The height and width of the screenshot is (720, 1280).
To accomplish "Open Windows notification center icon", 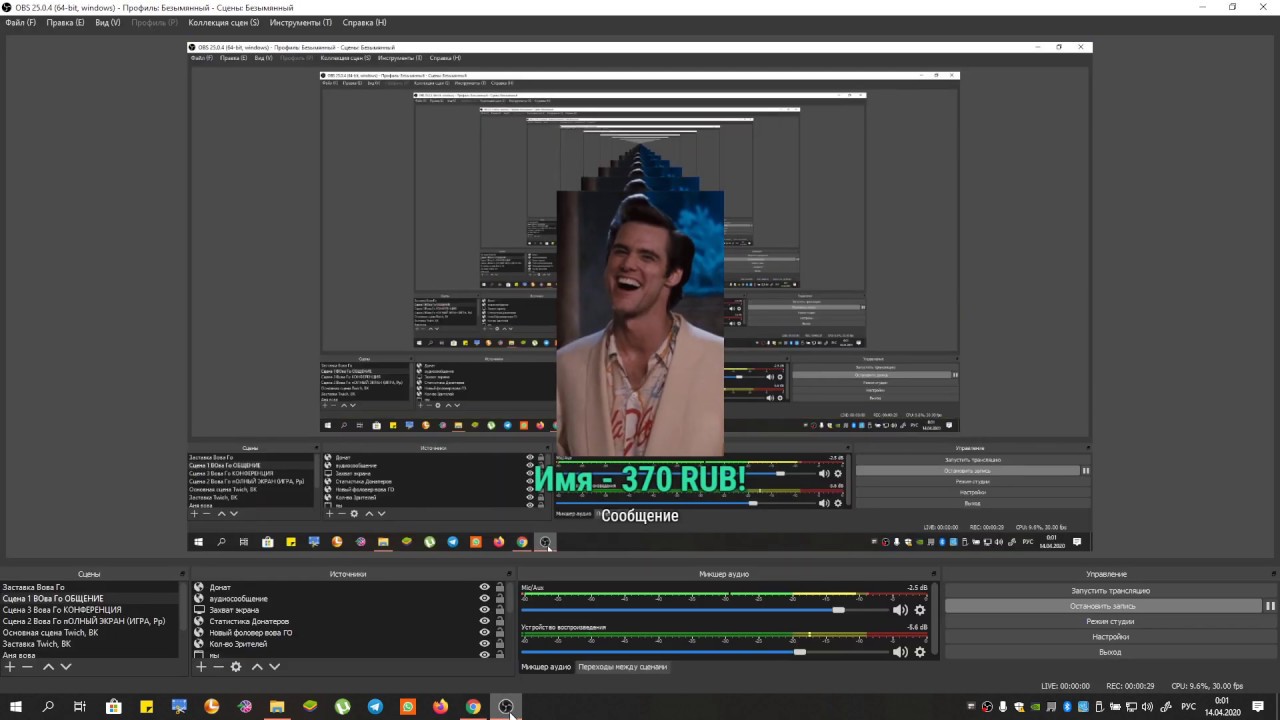I will 1258,707.
